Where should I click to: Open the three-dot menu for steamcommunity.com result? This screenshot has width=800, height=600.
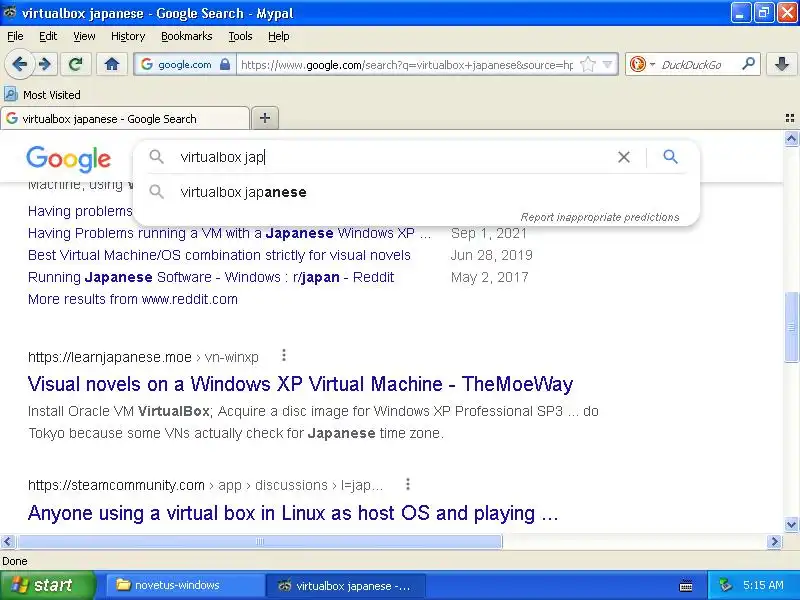[407, 484]
